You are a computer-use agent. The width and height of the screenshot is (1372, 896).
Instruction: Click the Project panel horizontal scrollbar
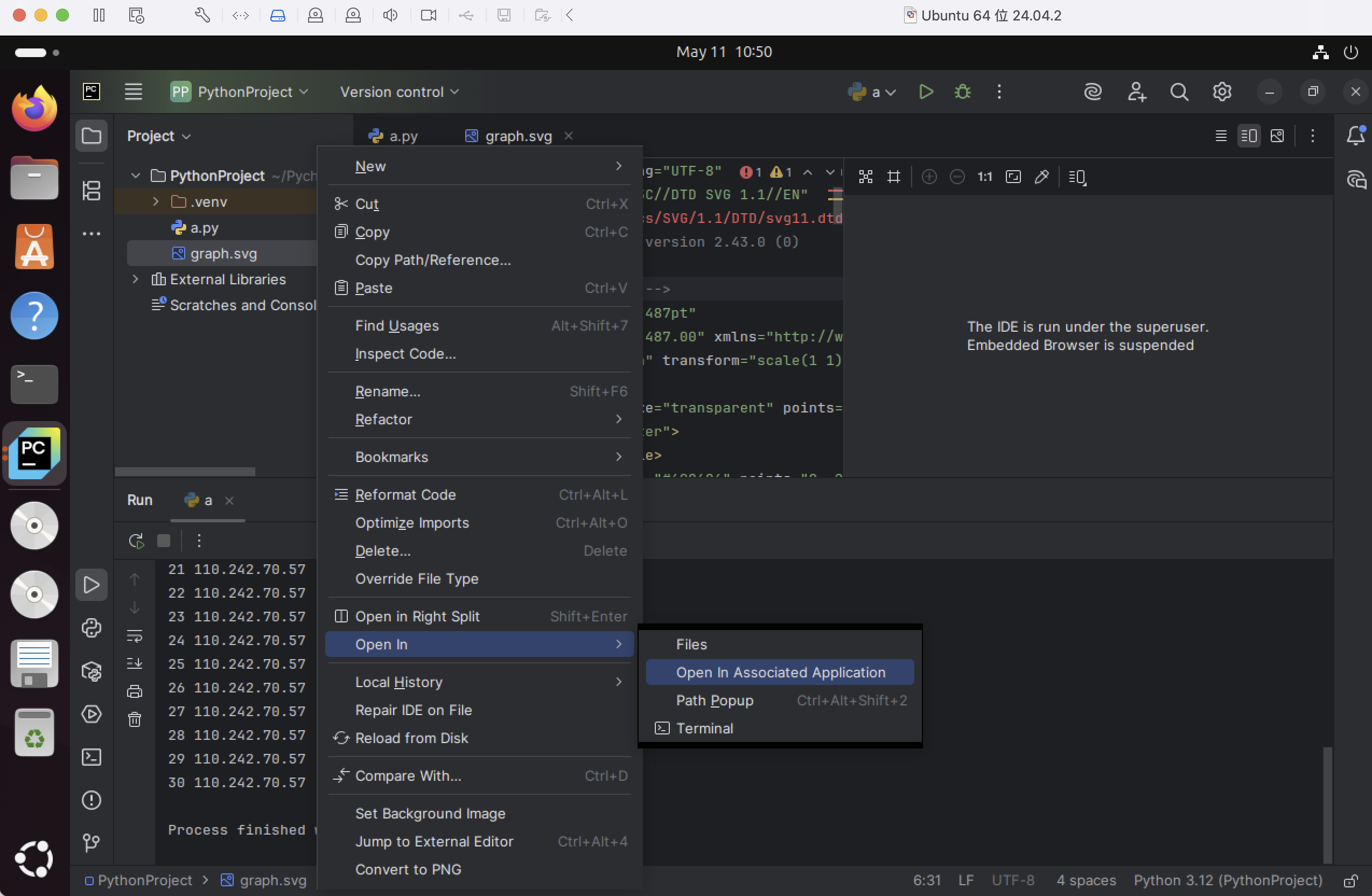pos(185,472)
